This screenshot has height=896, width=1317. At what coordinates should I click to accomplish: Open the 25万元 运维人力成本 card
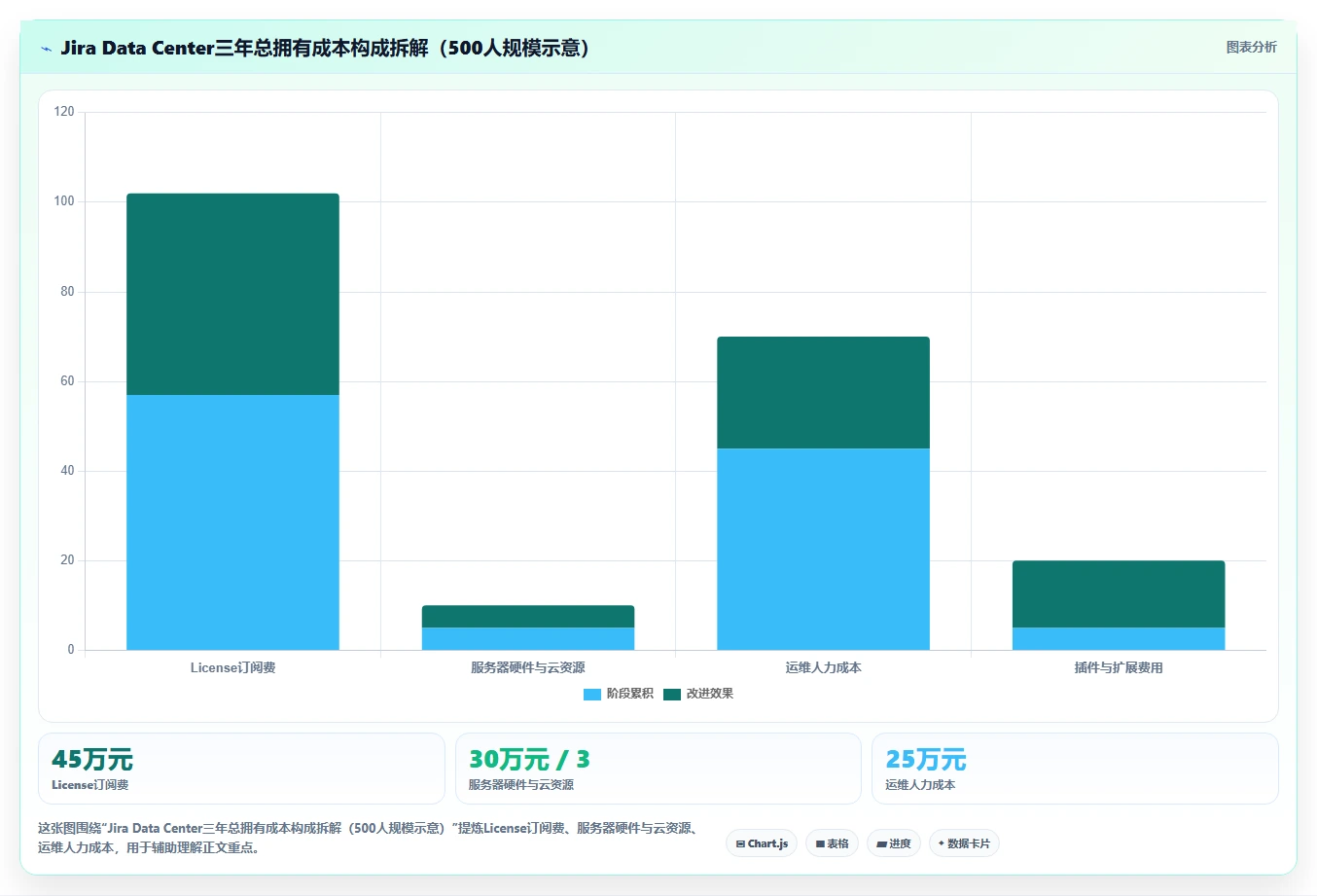(1075, 769)
